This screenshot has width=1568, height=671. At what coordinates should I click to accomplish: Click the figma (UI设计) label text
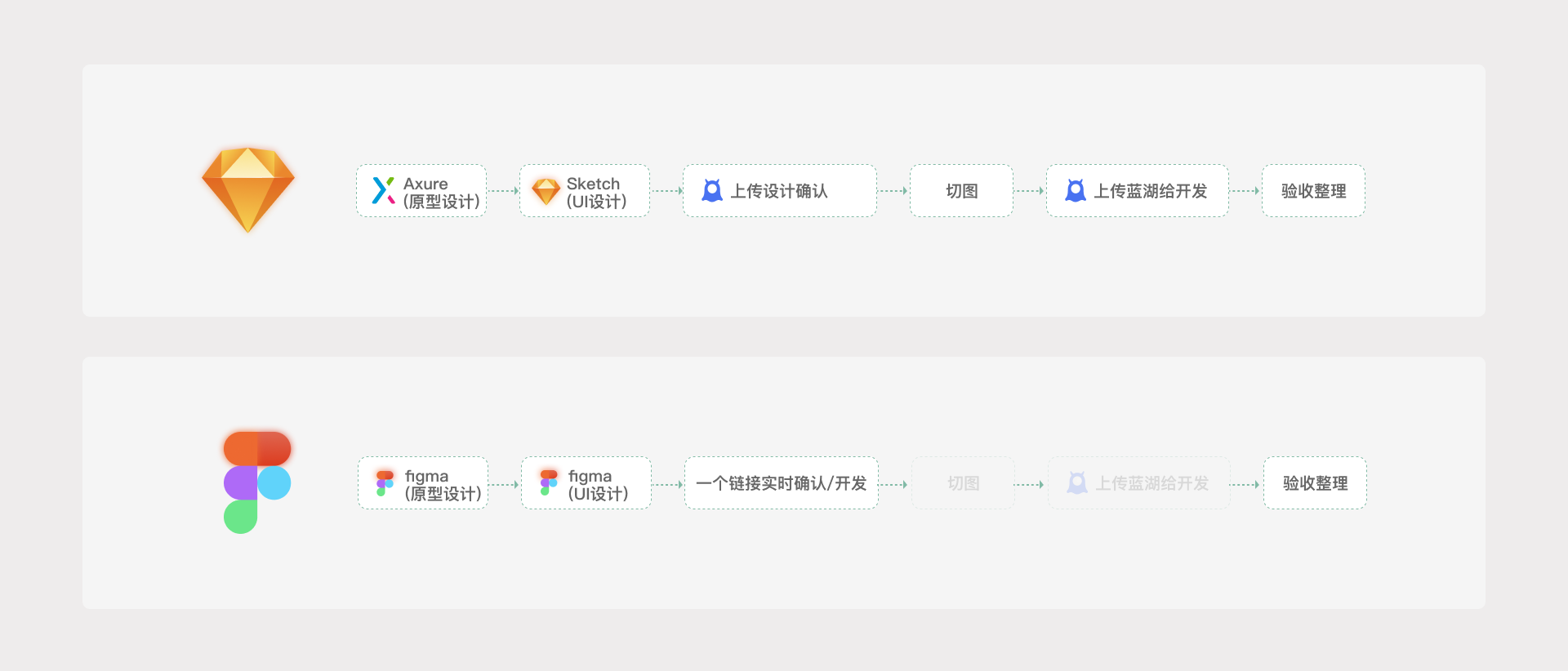[599, 485]
